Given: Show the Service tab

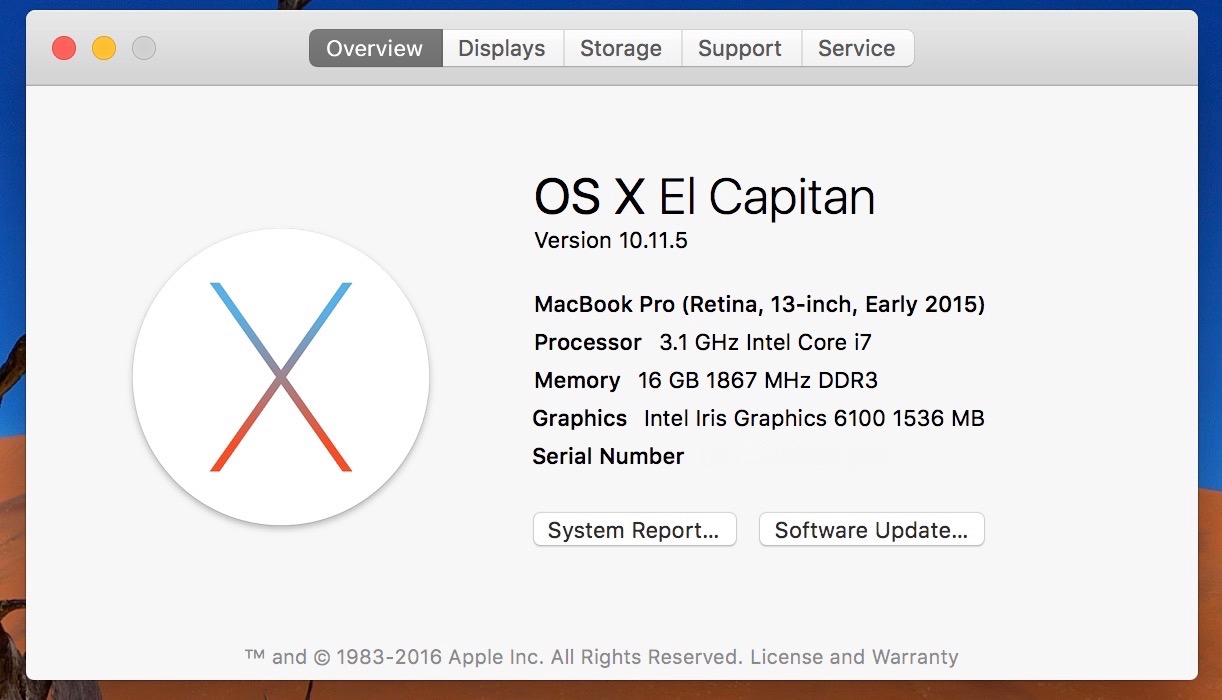Looking at the screenshot, I should (857, 48).
